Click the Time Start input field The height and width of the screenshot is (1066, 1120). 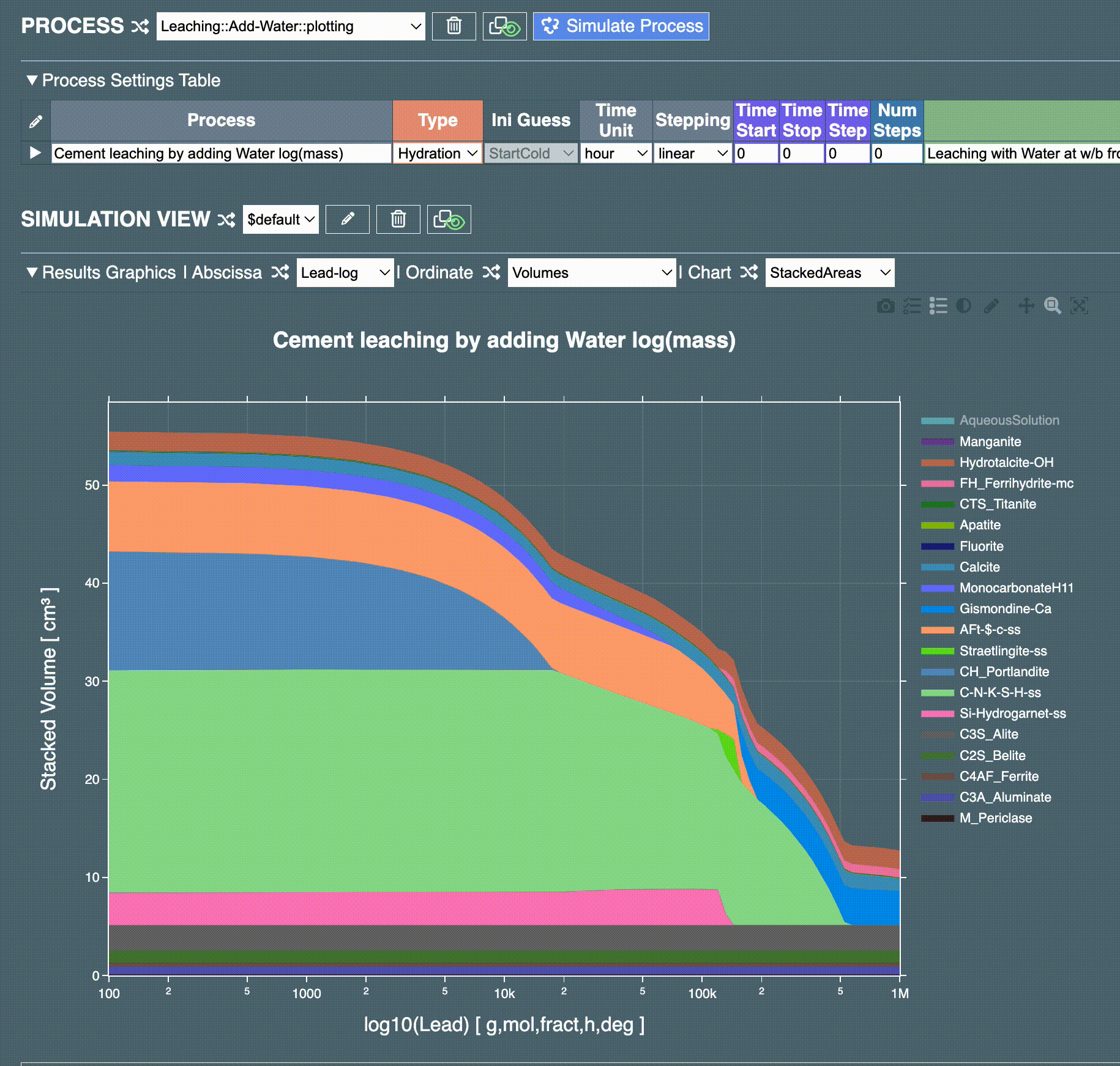(756, 154)
